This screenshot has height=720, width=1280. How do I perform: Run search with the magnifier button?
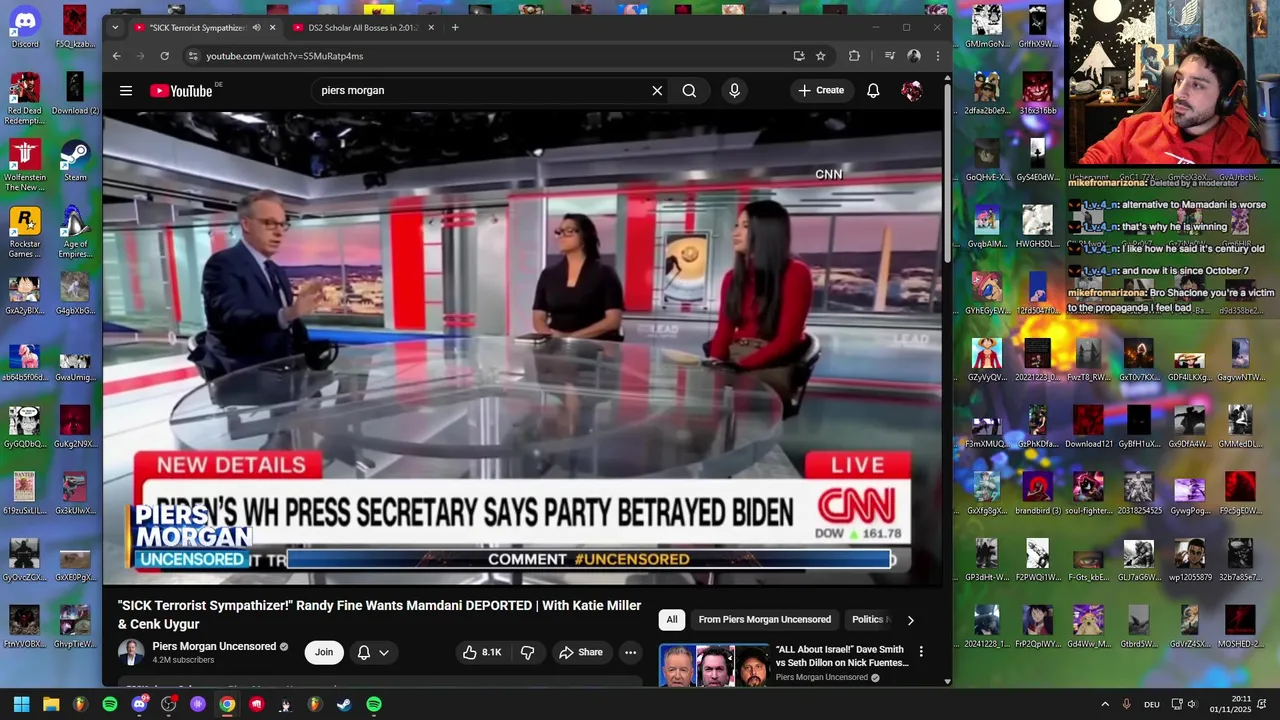(x=689, y=90)
